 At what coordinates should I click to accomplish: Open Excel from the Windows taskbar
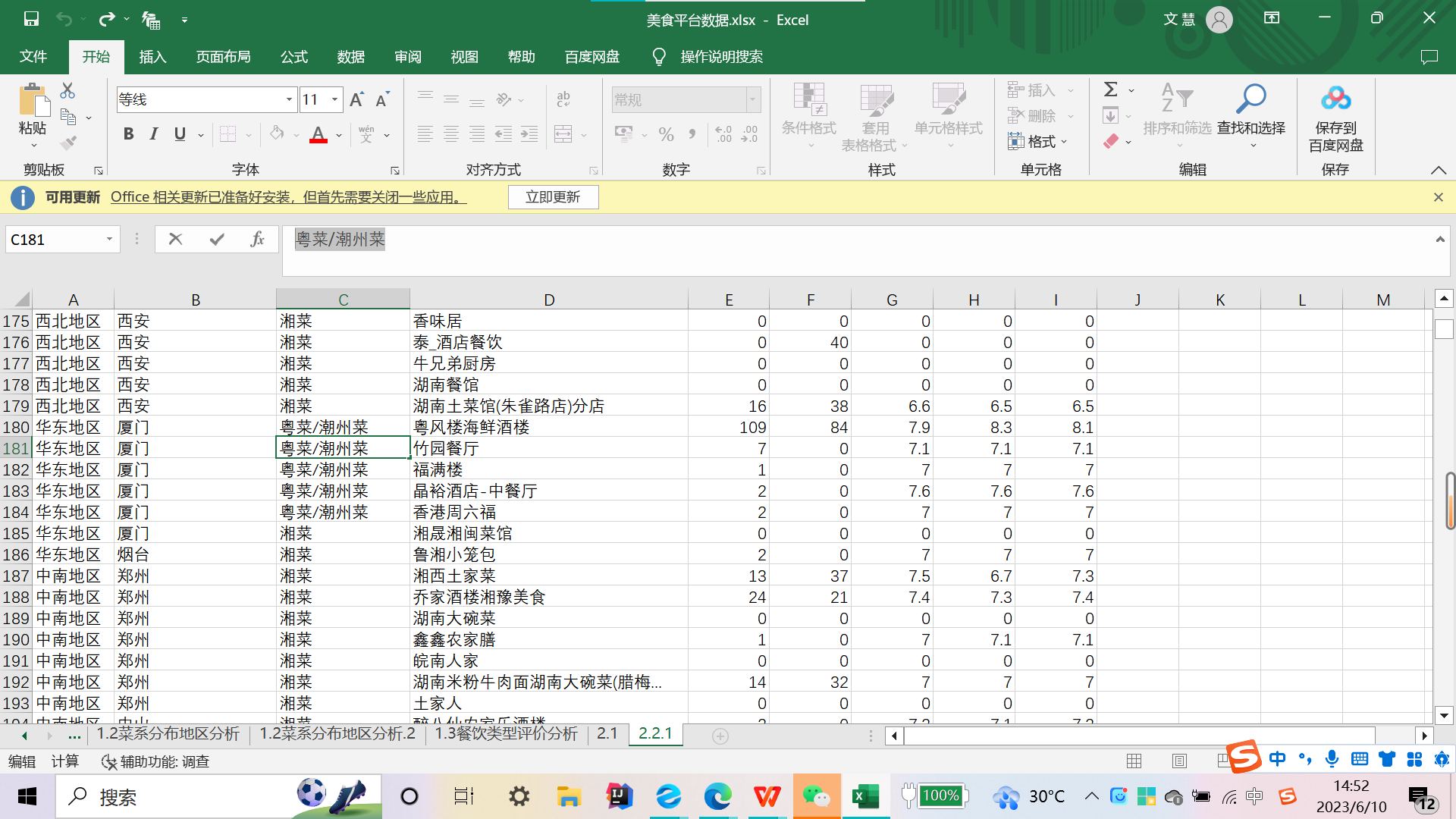(x=864, y=796)
